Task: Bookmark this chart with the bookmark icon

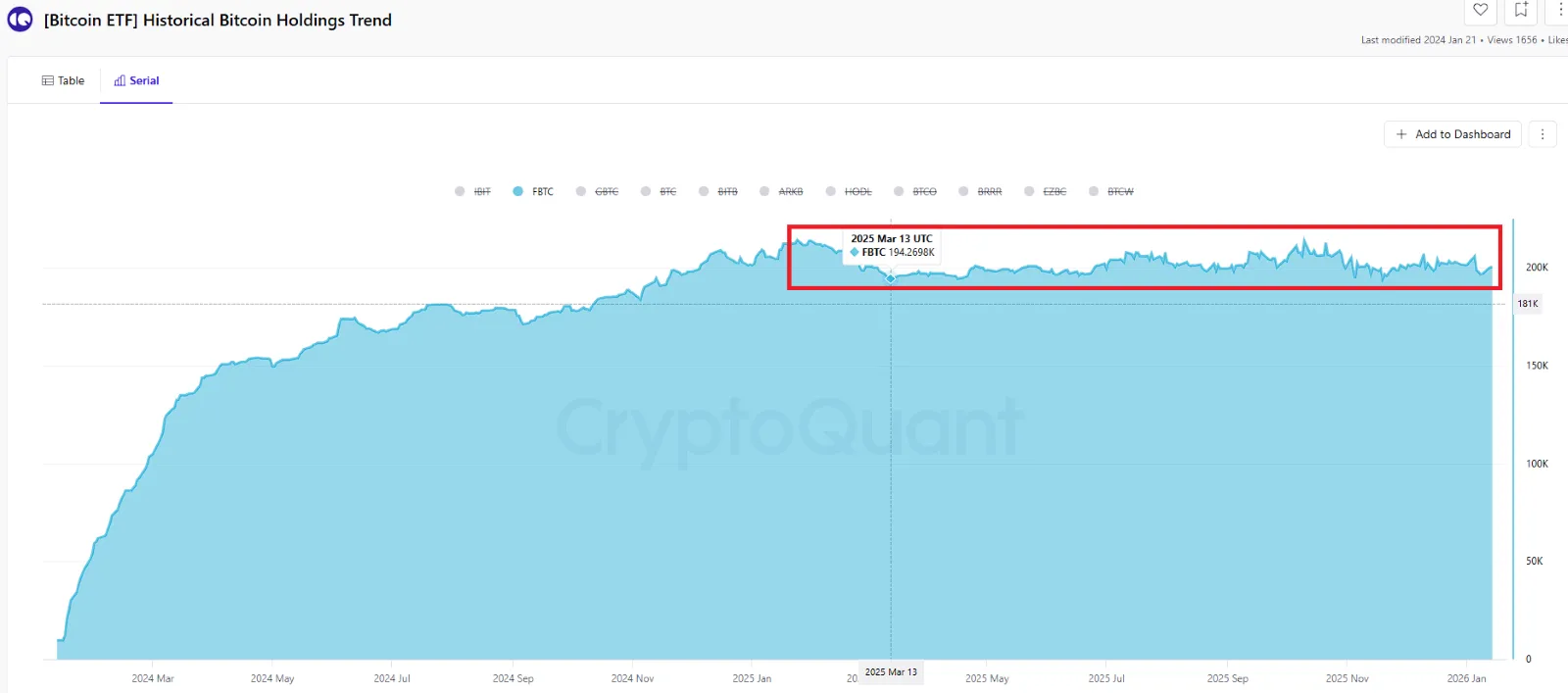Action: point(1521,10)
